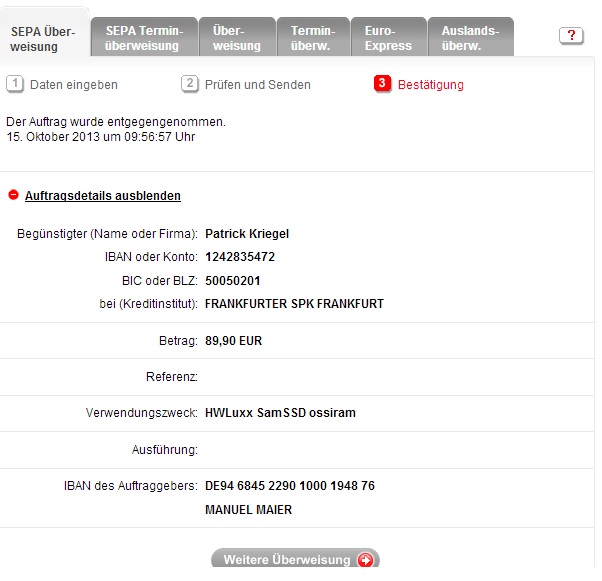Select the active SEPA Überweisung tab
The height and width of the screenshot is (581, 602).
45,38
